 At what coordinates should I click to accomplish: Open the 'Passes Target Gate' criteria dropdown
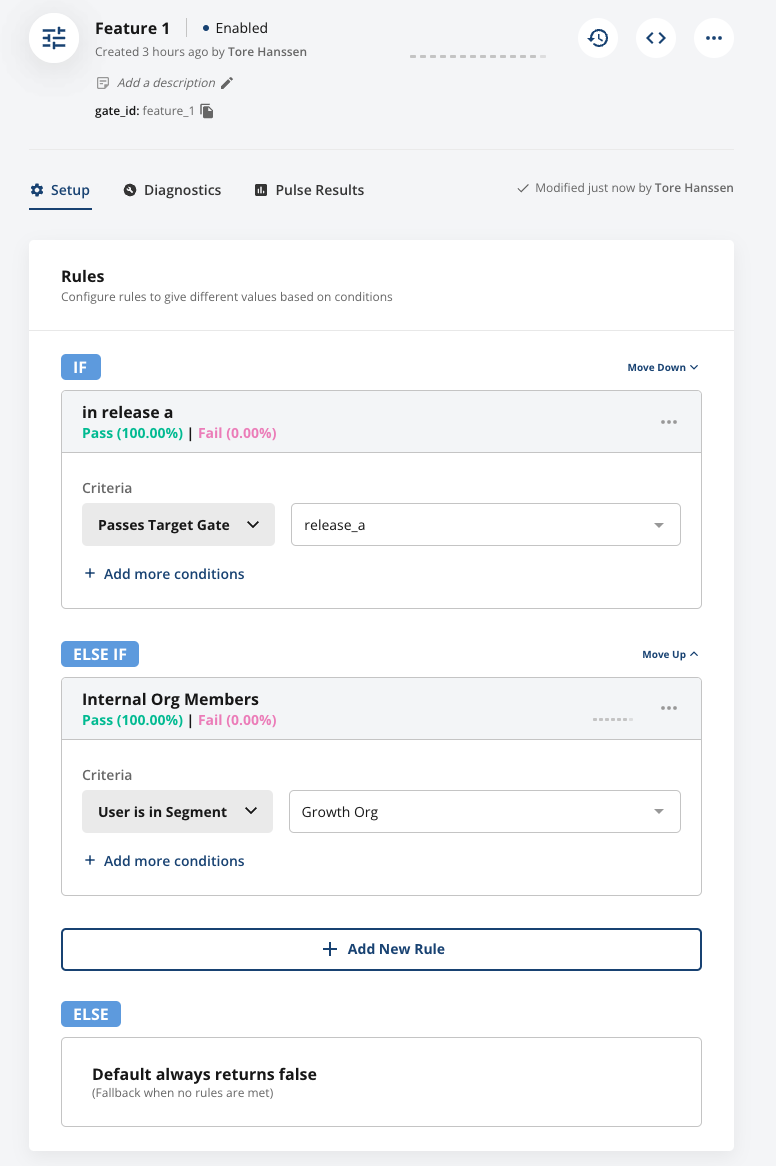point(178,524)
